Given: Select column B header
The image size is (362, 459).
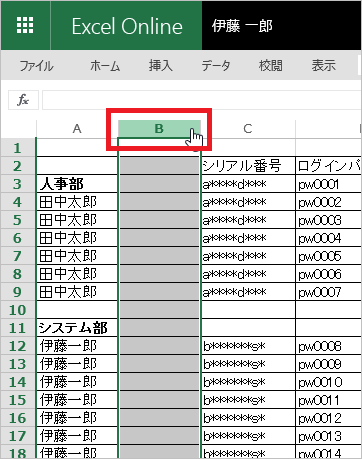Looking at the screenshot, I should (x=159, y=129).
